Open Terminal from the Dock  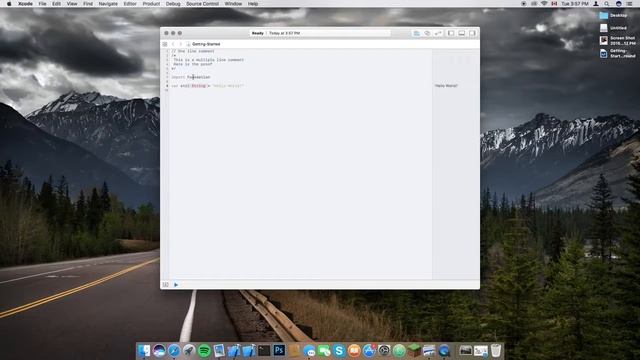pos(264,351)
